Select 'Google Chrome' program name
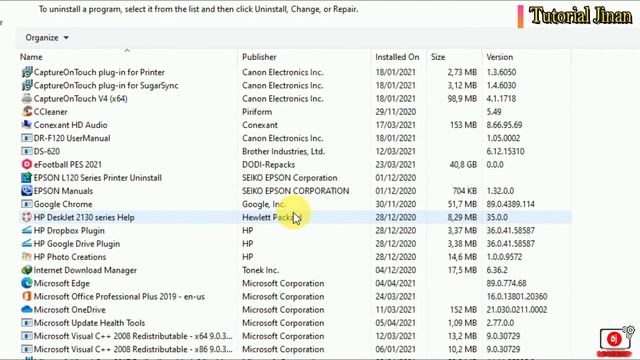The height and width of the screenshot is (360, 640). click(63, 204)
